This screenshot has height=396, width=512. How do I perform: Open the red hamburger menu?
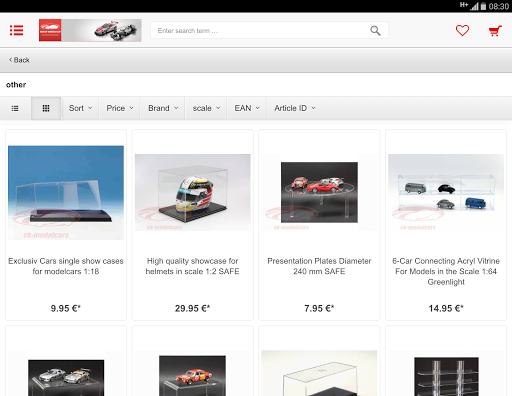click(x=16, y=30)
